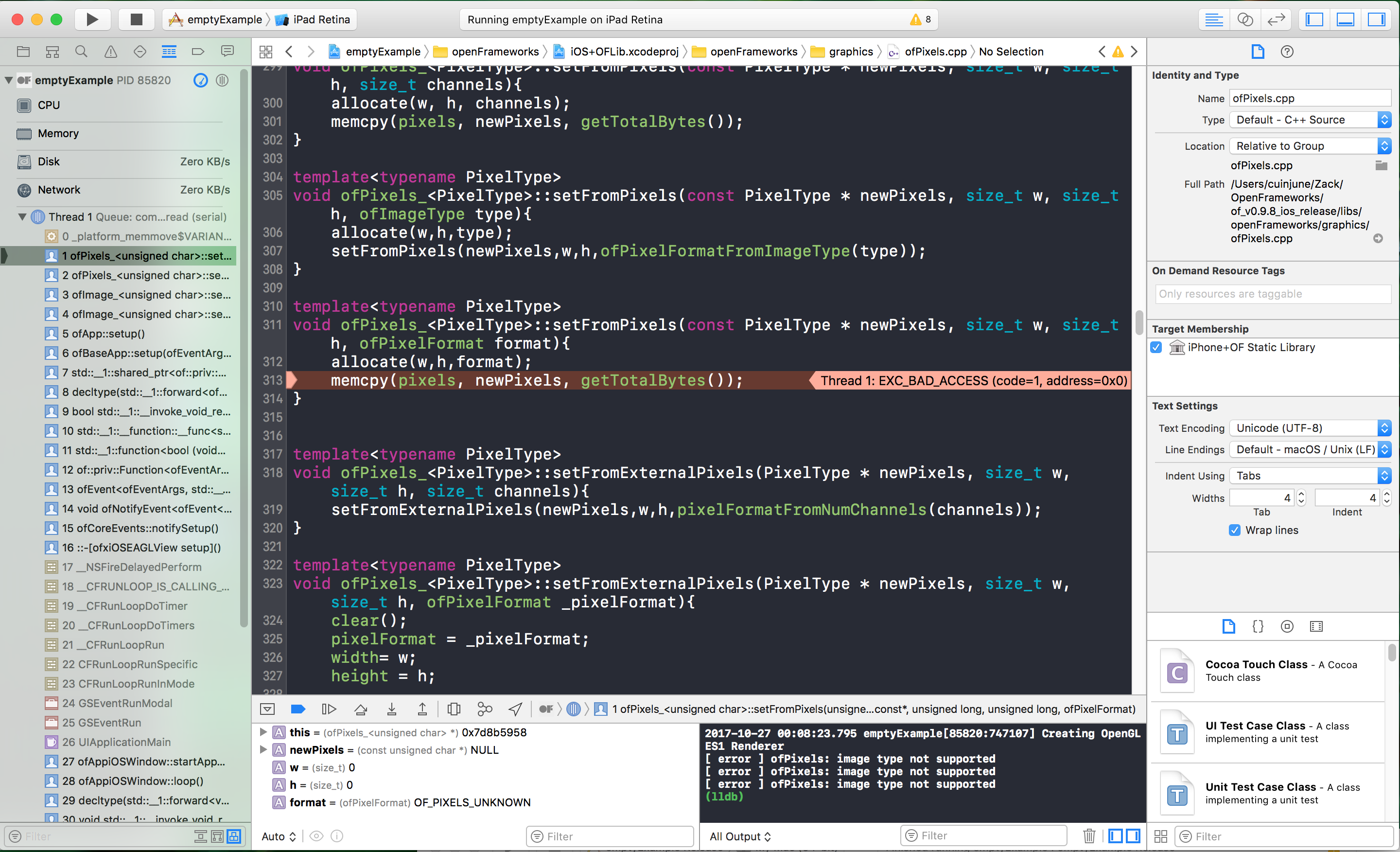The height and width of the screenshot is (852, 1400).
Task: Expand the newPixels variable disclosure triangle
Action: (x=263, y=750)
